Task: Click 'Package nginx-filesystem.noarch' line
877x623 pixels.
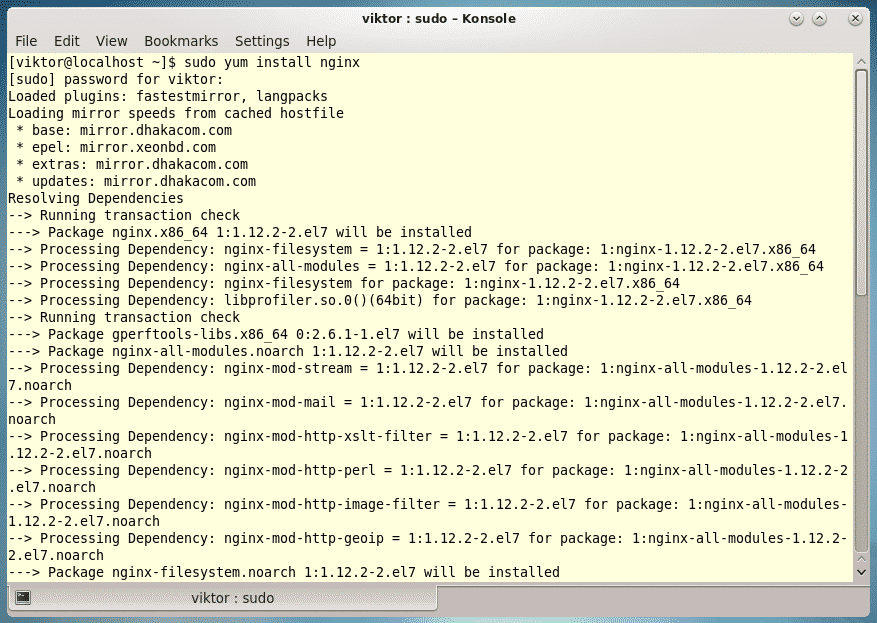Action: click(x=284, y=572)
